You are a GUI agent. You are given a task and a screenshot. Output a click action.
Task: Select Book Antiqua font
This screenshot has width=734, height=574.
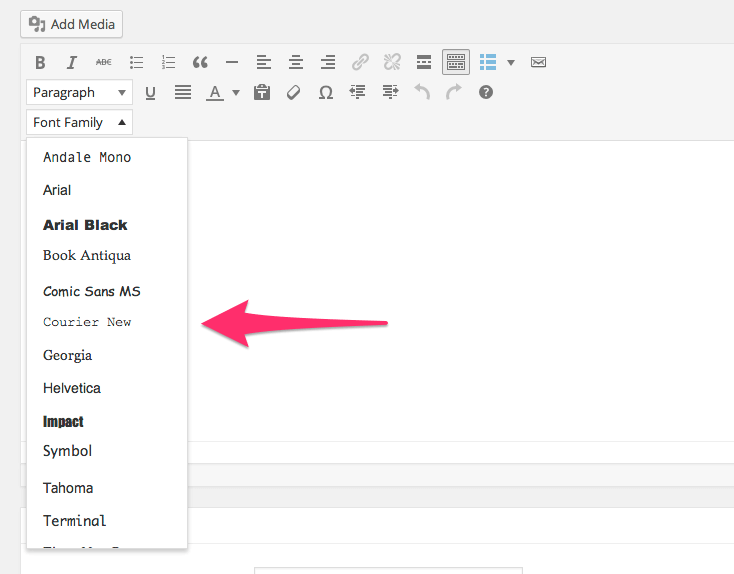pos(107,256)
